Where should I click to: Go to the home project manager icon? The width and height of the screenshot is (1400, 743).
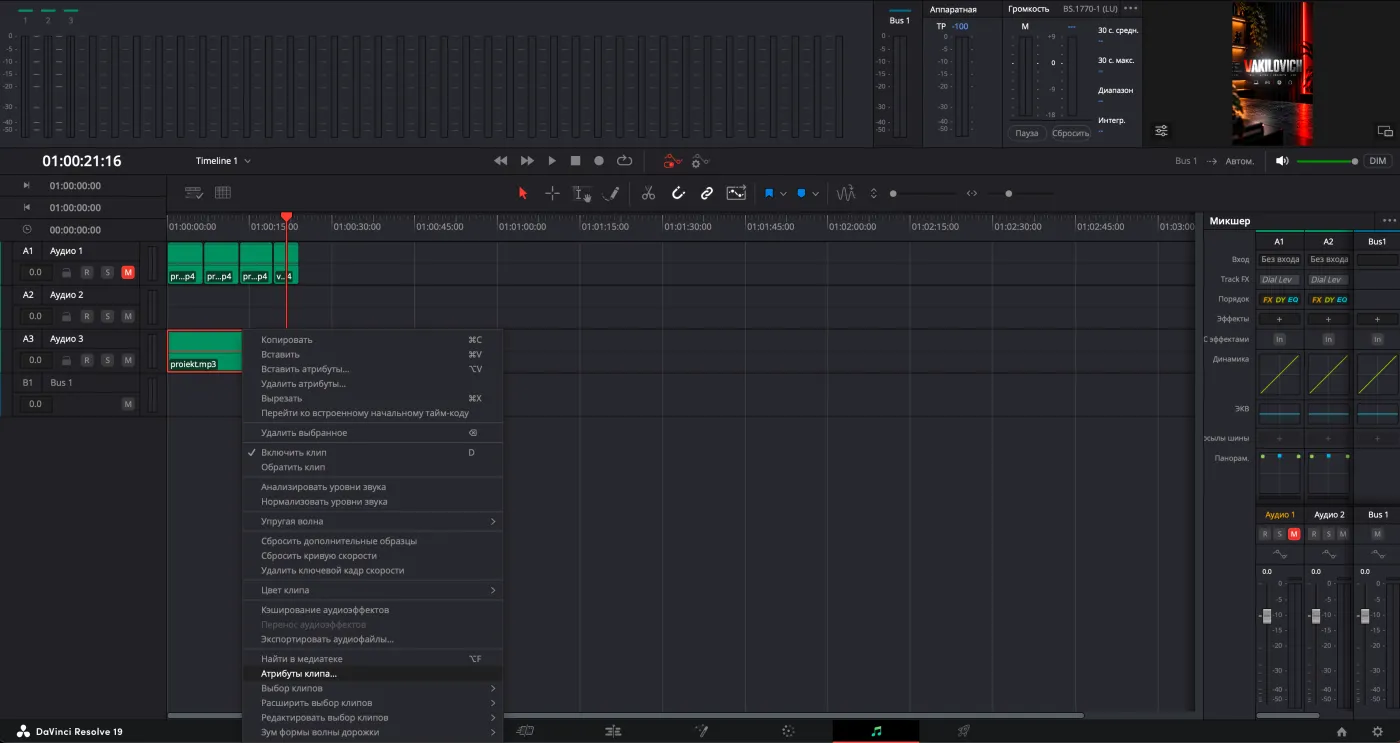point(1342,731)
